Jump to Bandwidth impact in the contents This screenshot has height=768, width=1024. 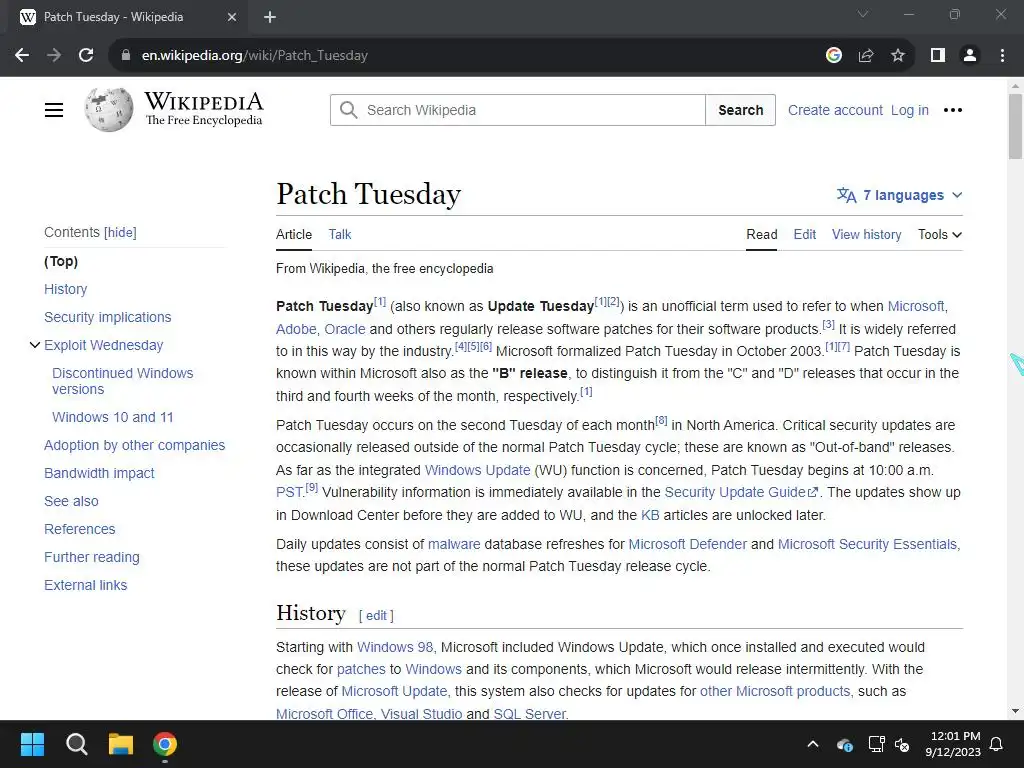99,473
